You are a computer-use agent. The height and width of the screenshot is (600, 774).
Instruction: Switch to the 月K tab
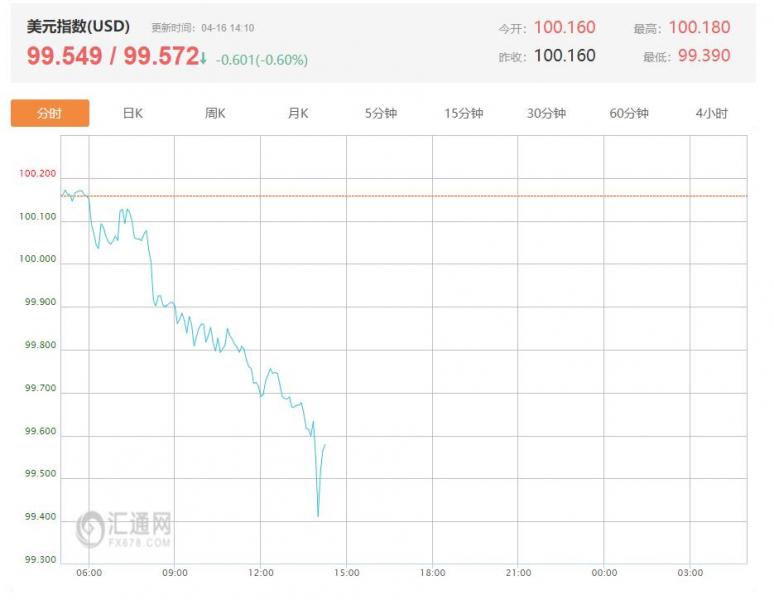tap(298, 113)
